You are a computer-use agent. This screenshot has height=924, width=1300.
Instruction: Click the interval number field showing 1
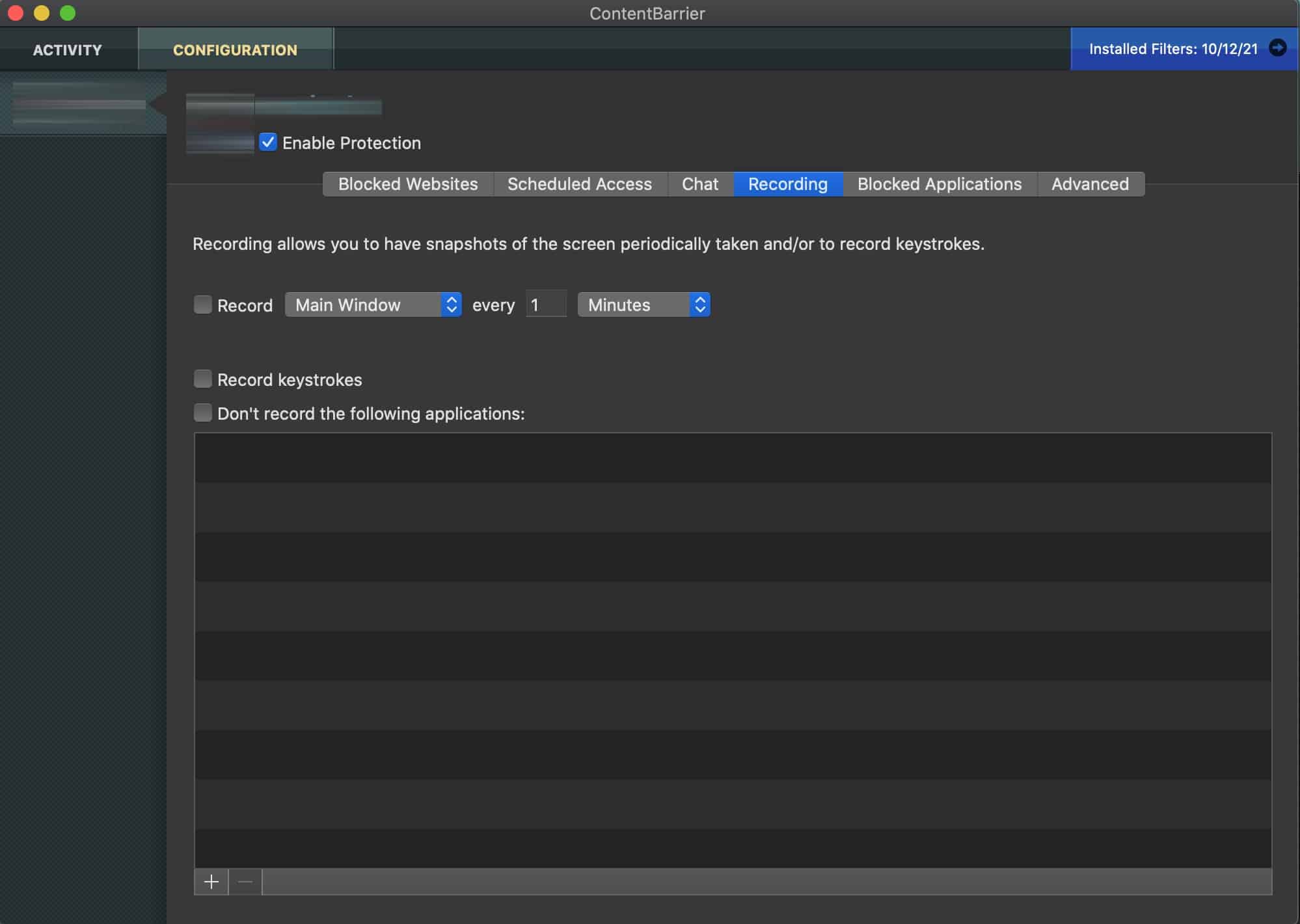point(546,305)
